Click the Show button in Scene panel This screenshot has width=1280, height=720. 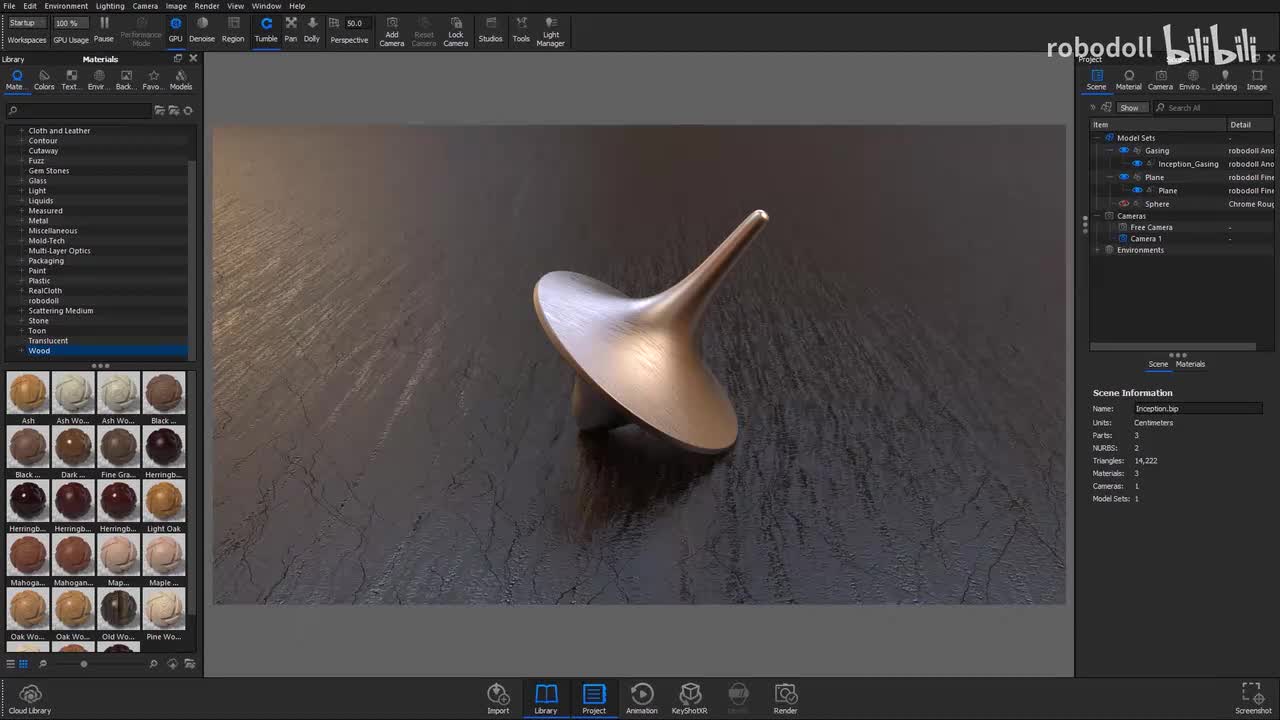click(x=1129, y=108)
